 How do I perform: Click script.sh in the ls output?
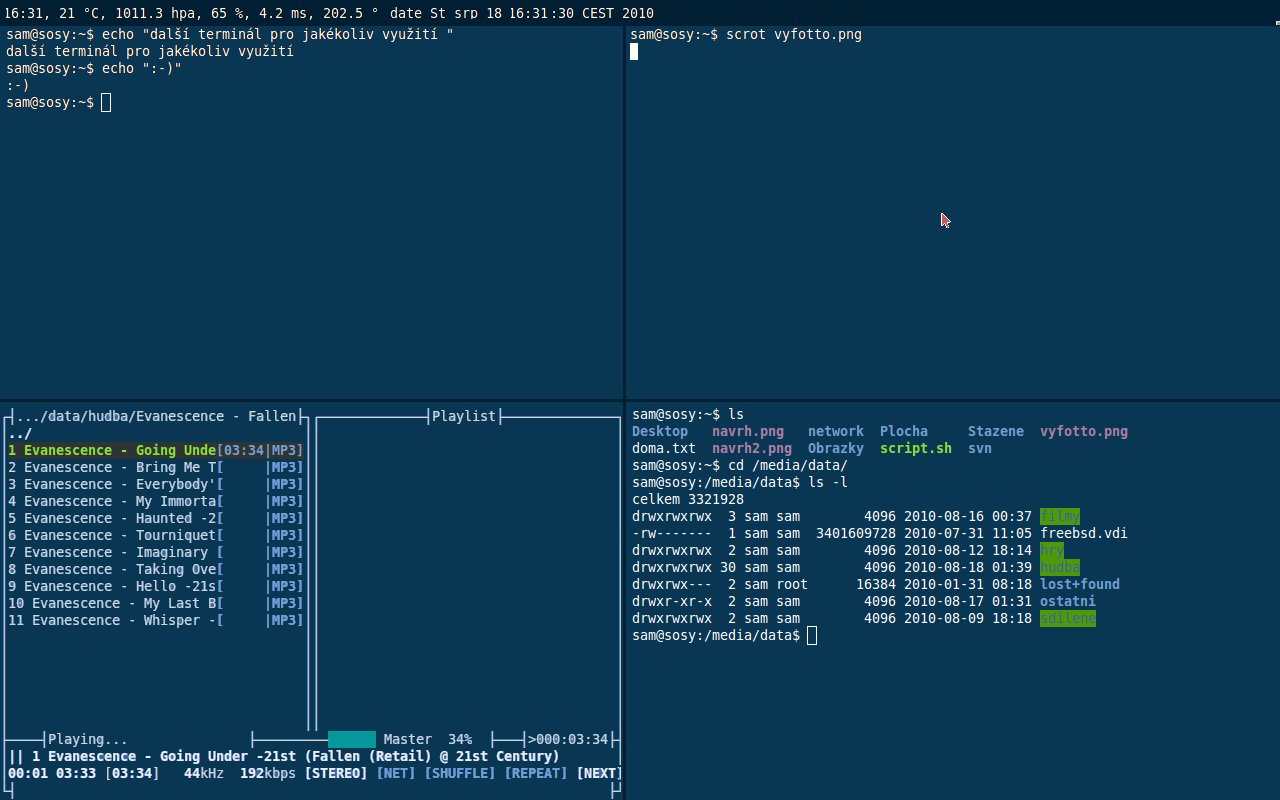(916, 448)
